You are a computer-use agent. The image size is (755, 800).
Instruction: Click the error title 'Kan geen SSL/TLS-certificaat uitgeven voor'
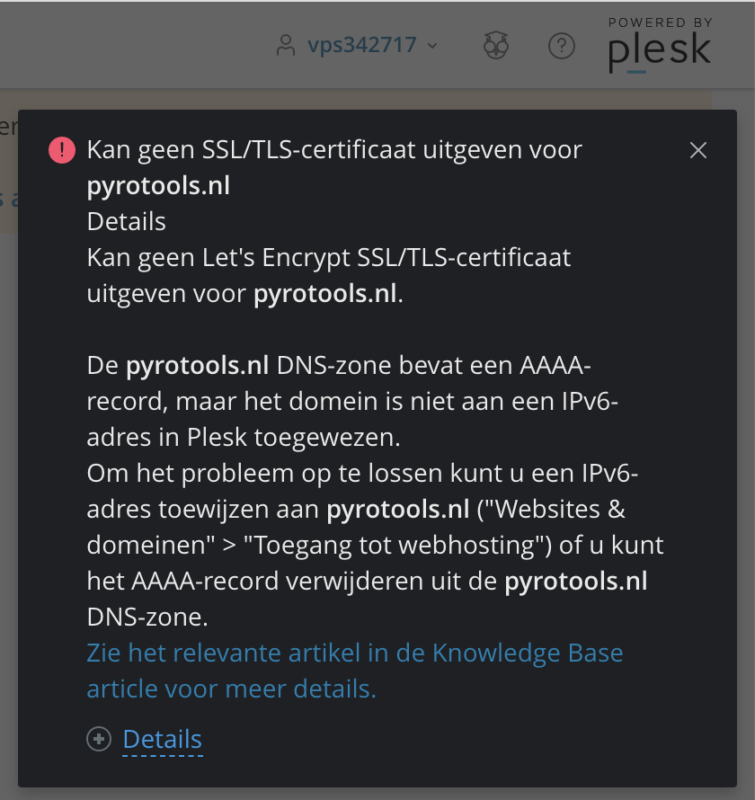click(x=334, y=150)
